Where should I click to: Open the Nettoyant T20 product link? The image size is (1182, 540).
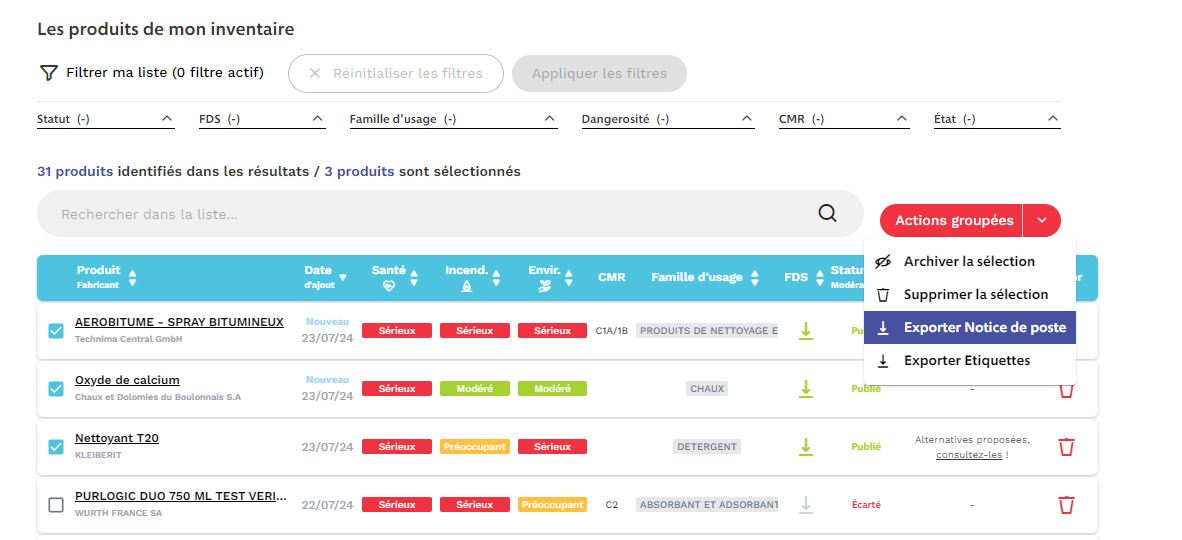click(x=117, y=438)
